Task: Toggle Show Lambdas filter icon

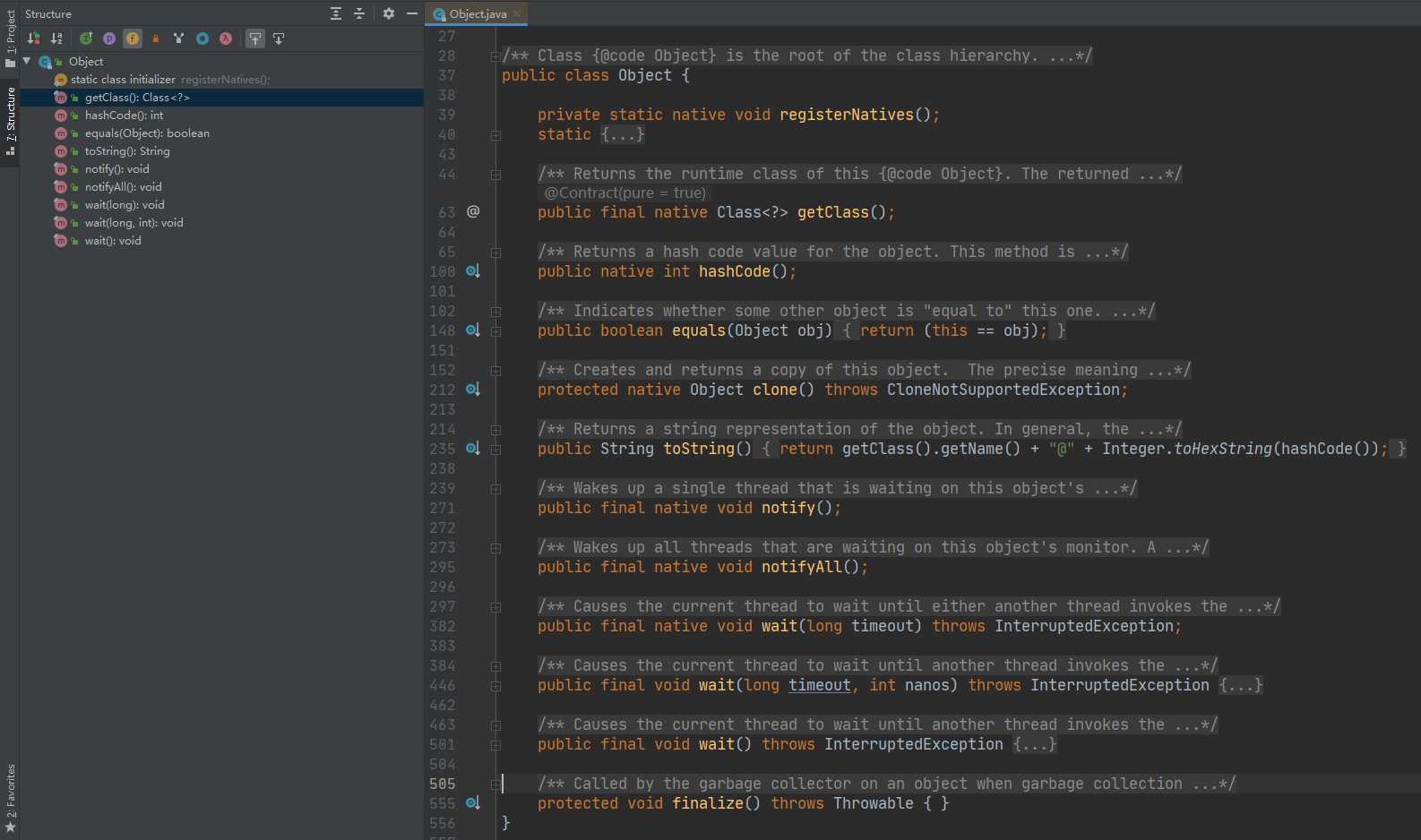Action: (226, 39)
